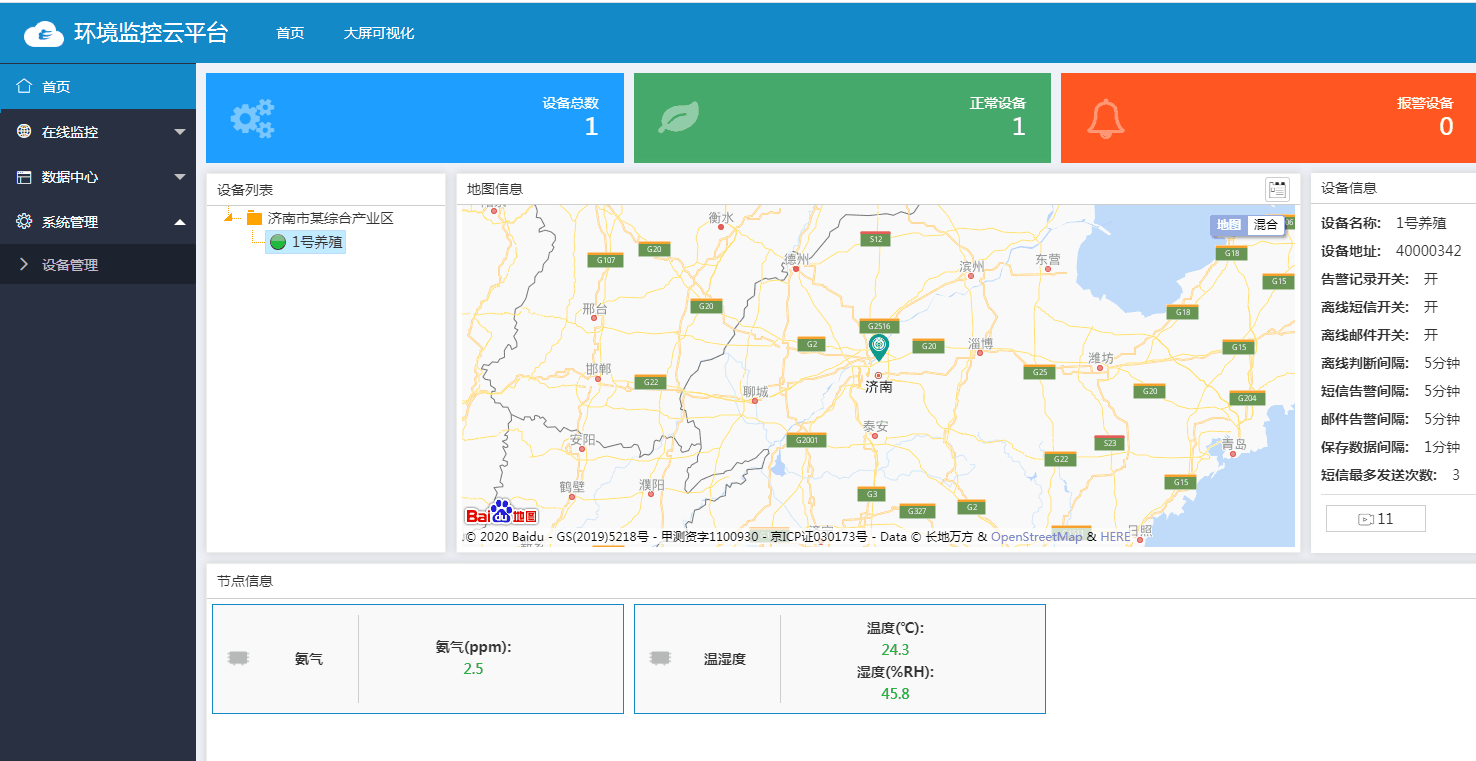Screen dimensions: 1476x761
Task: Click the bell icon on 报警设备 card
Action: click(x=1106, y=118)
